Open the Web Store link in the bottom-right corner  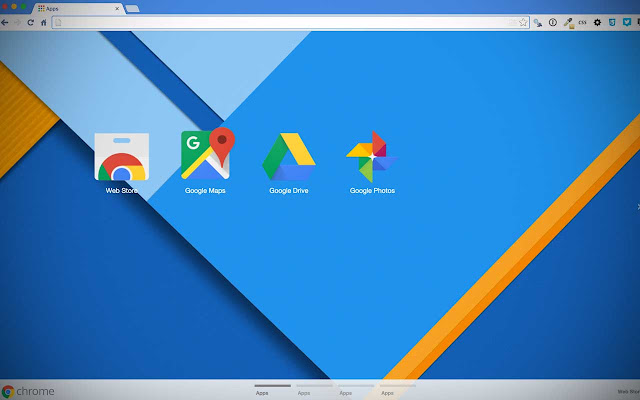point(629,392)
